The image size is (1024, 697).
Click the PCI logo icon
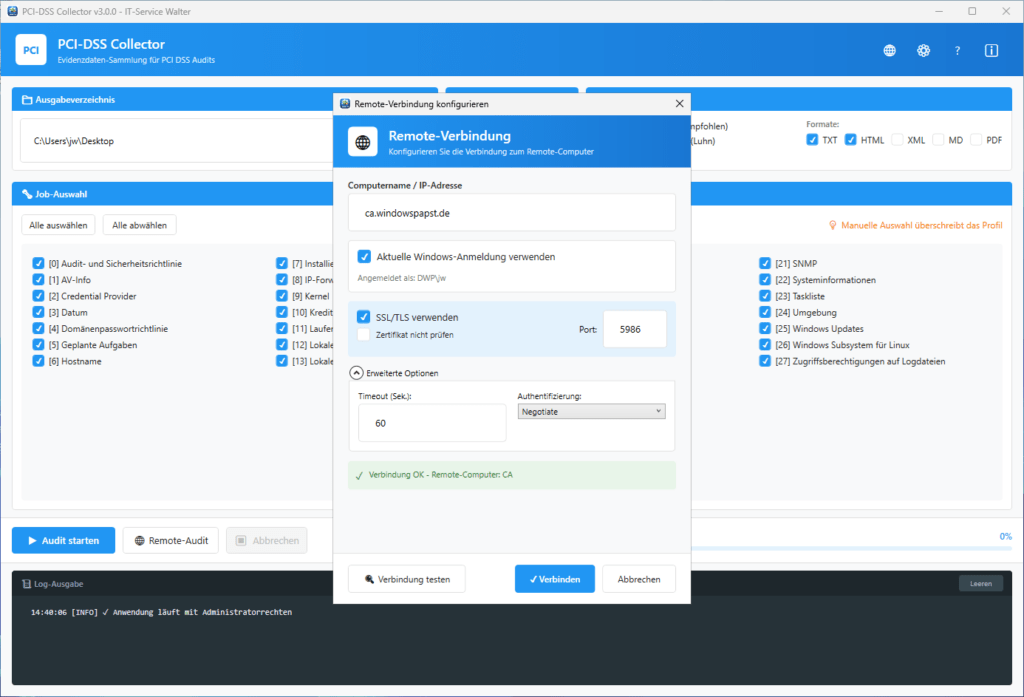(30, 49)
